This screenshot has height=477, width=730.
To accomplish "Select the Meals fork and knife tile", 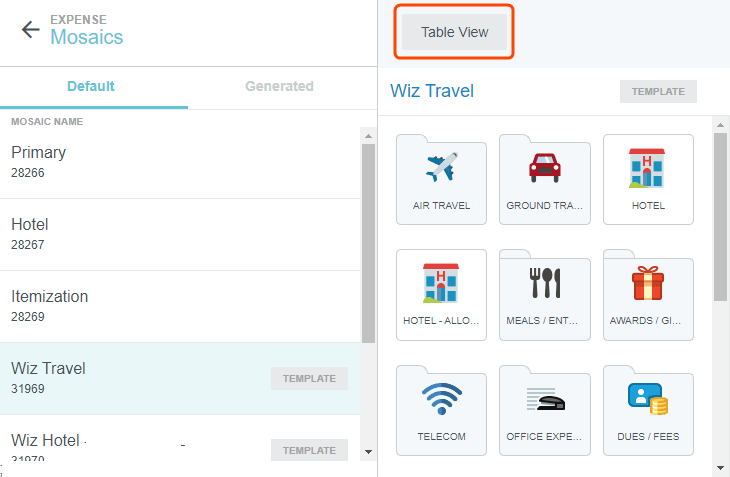I will (x=544, y=293).
